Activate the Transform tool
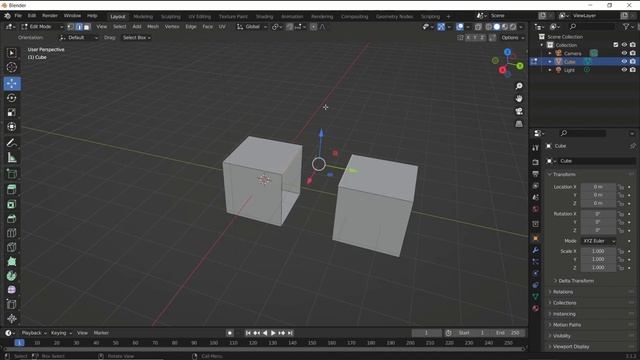 11,127
